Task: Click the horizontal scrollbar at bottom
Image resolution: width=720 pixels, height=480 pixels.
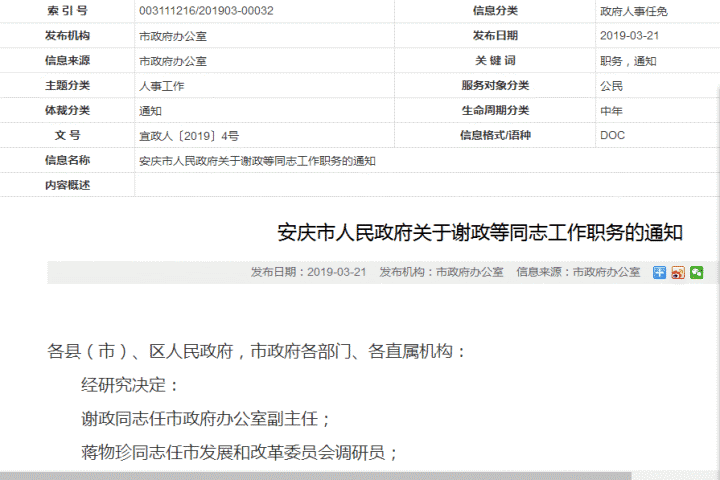Action: pyautogui.click(x=315, y=476)
